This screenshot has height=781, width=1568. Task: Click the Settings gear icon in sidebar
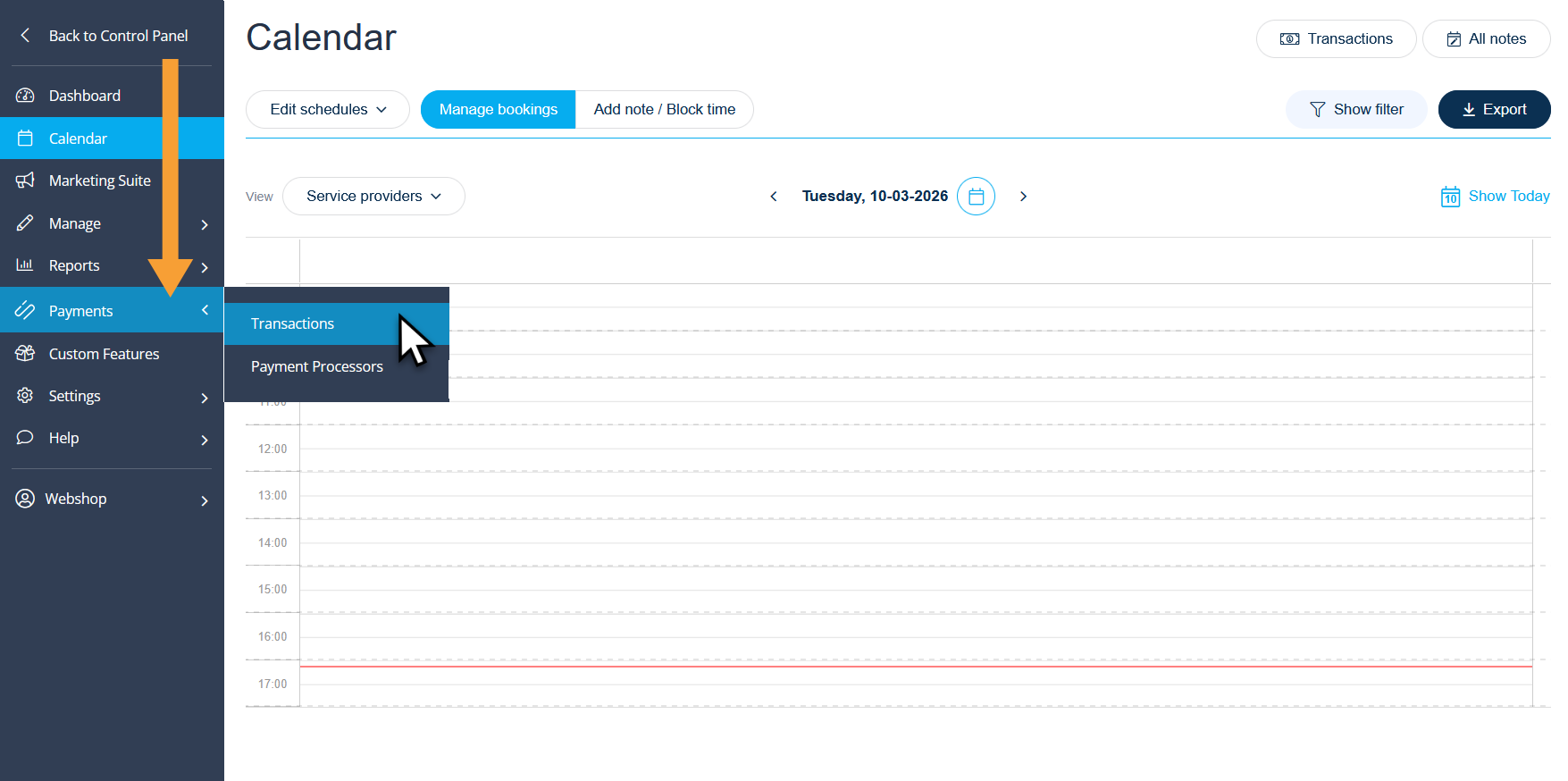25,396
